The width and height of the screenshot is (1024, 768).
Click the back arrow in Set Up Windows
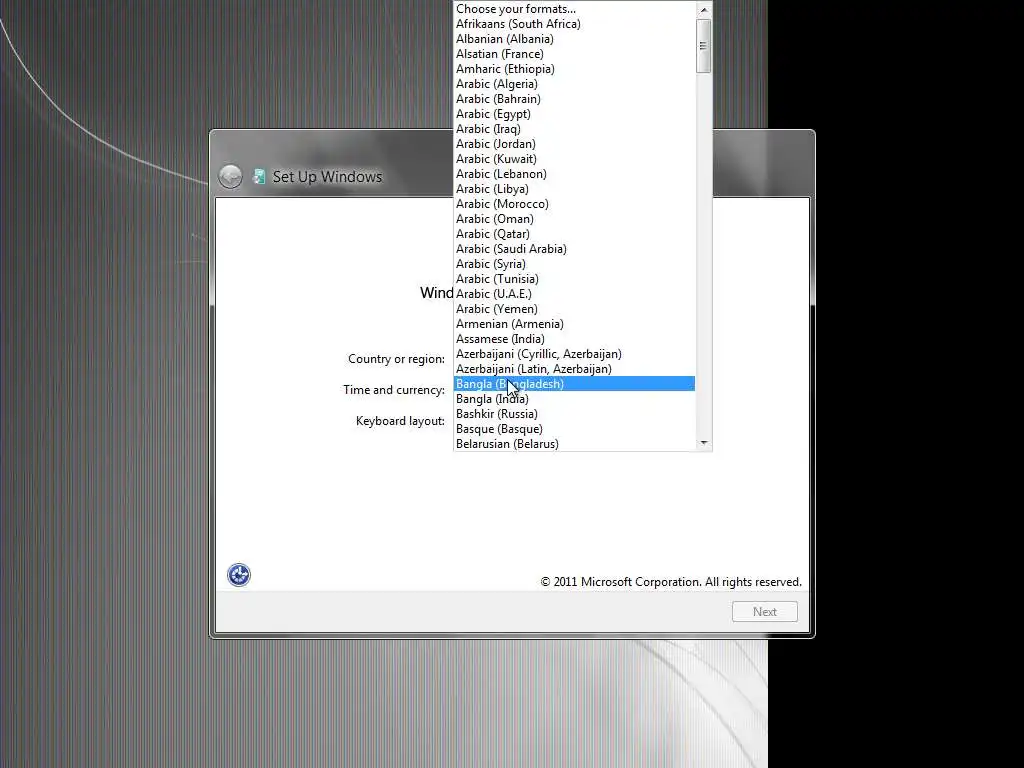click(x=230, y=176)
